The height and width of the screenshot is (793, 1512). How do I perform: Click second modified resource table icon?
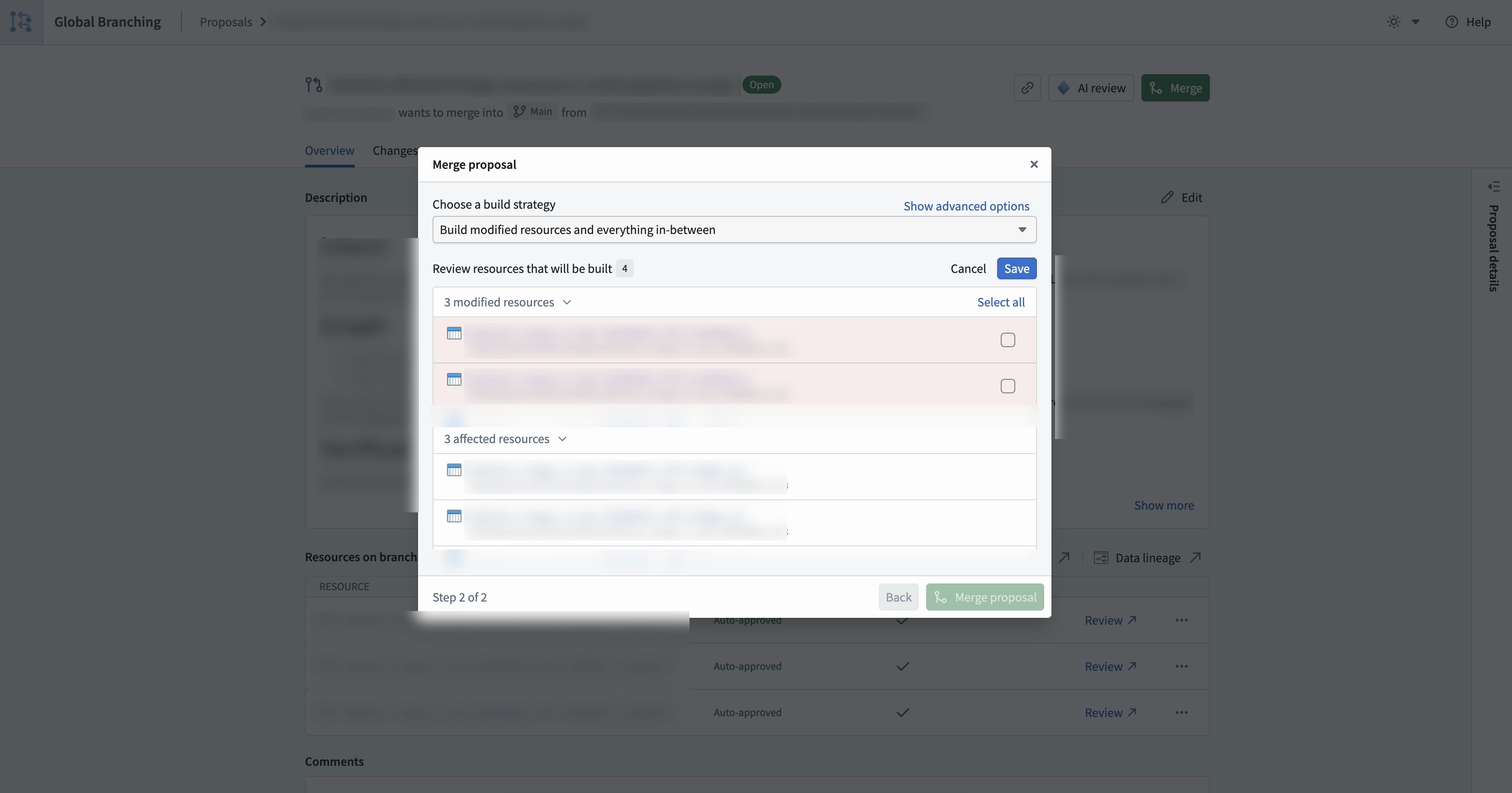click(454, 379)
